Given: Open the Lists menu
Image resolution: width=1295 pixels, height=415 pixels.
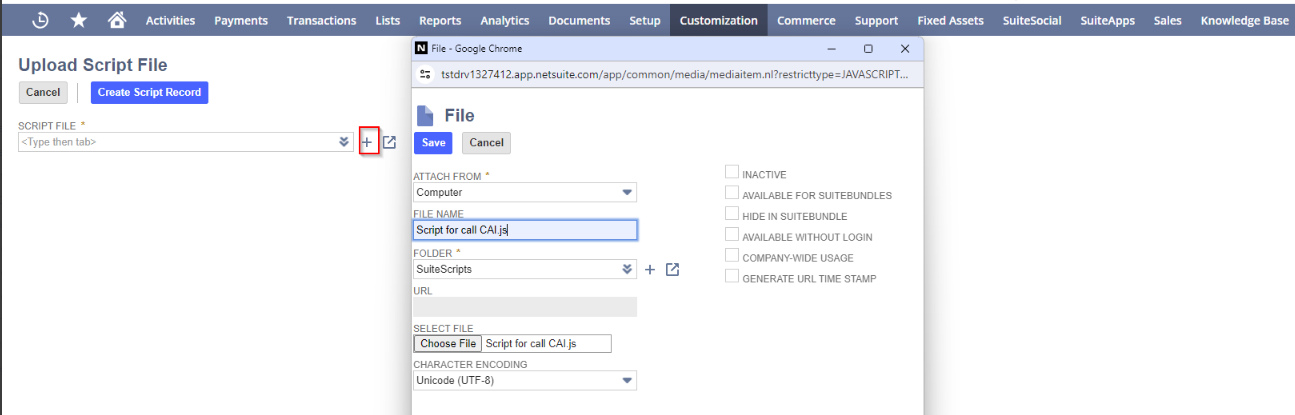Looking at the screenshot, I should click(388, 20).
